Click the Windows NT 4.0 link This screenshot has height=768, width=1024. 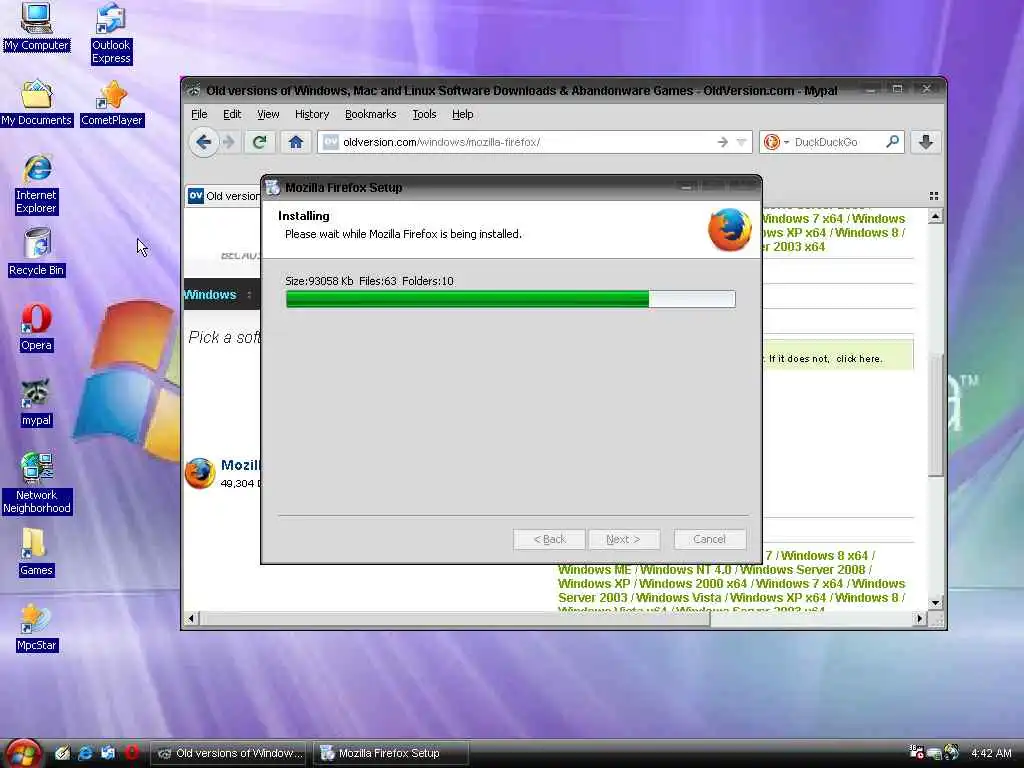click(685, 569)
